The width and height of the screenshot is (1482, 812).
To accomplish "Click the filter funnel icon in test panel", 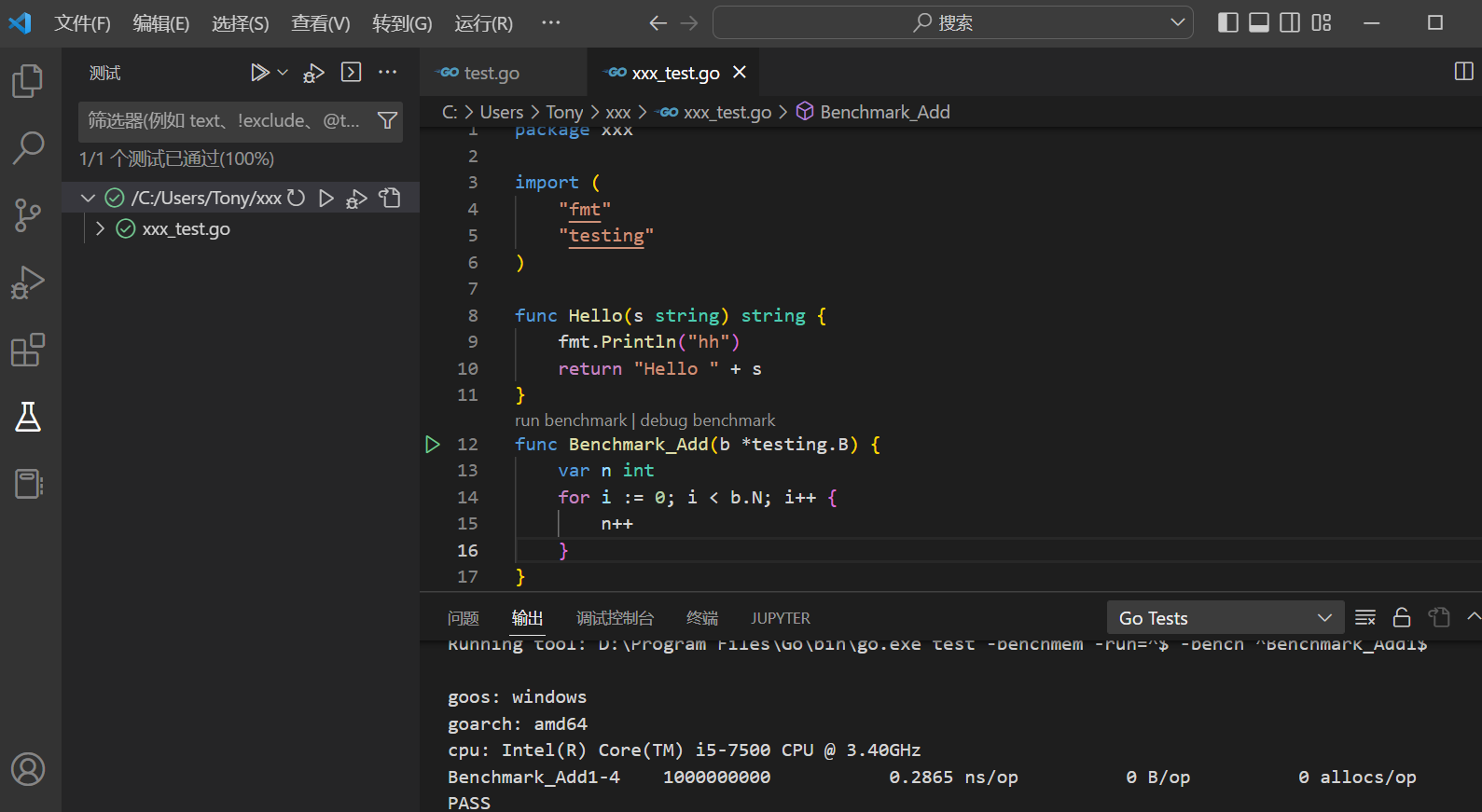I will 387,120.
